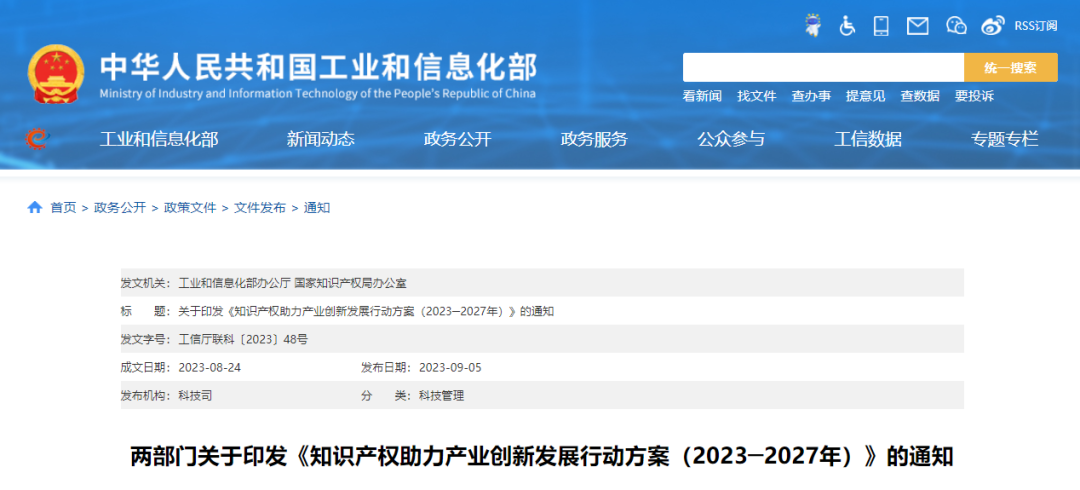The height and width of the screenshot is (490, 1080).
Task: Open 专题专栏 navigation menu
Action: [x=1004, y=139]
